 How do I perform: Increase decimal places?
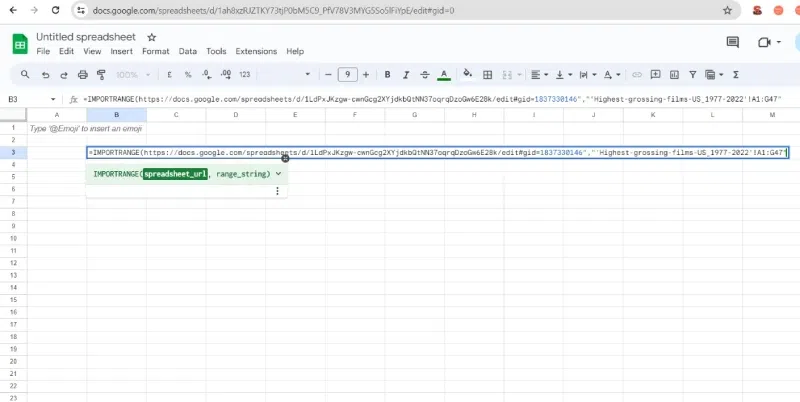(x=226, y=75)
